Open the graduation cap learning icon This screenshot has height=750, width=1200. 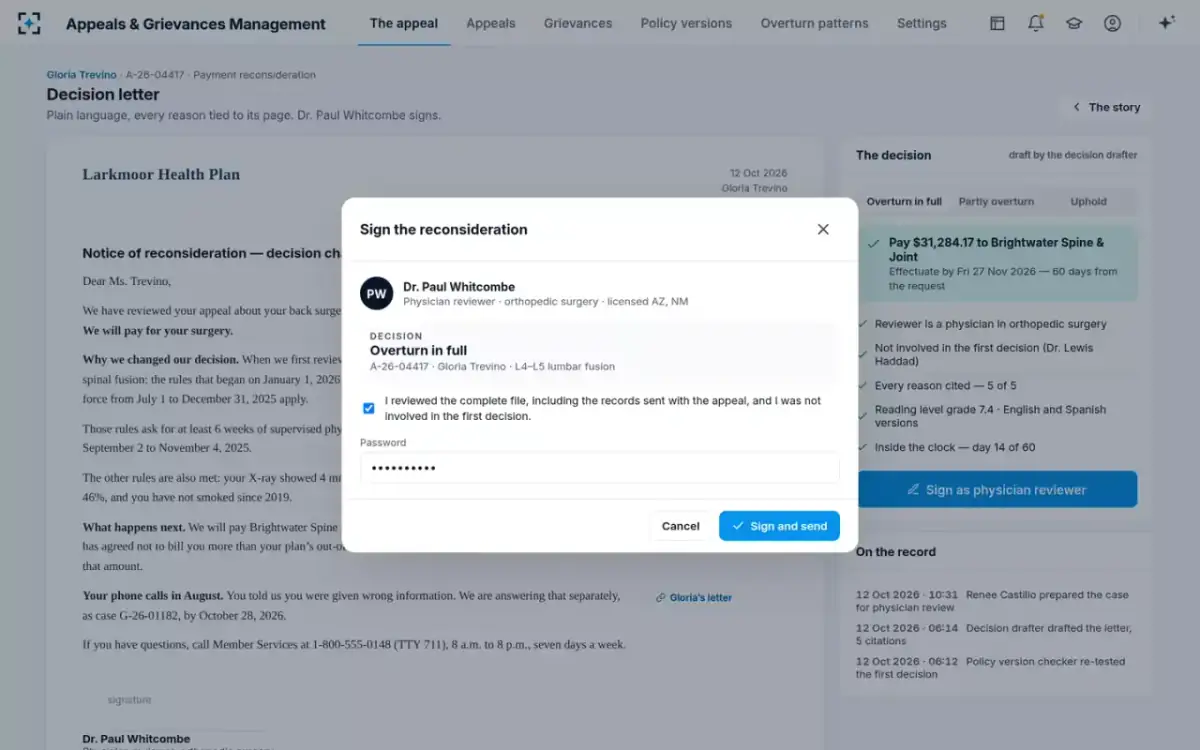pos(1074,23)
